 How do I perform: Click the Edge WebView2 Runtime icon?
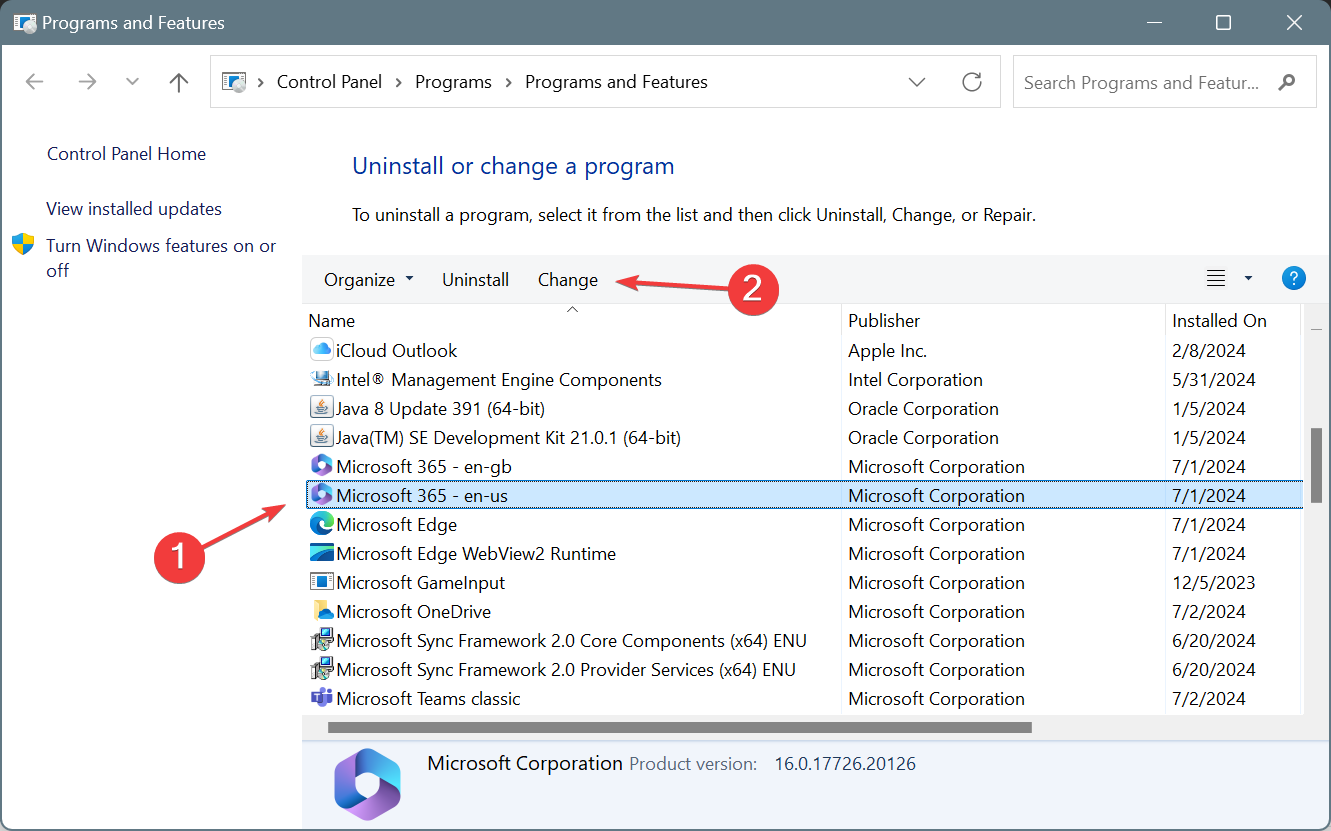(321, 554)
